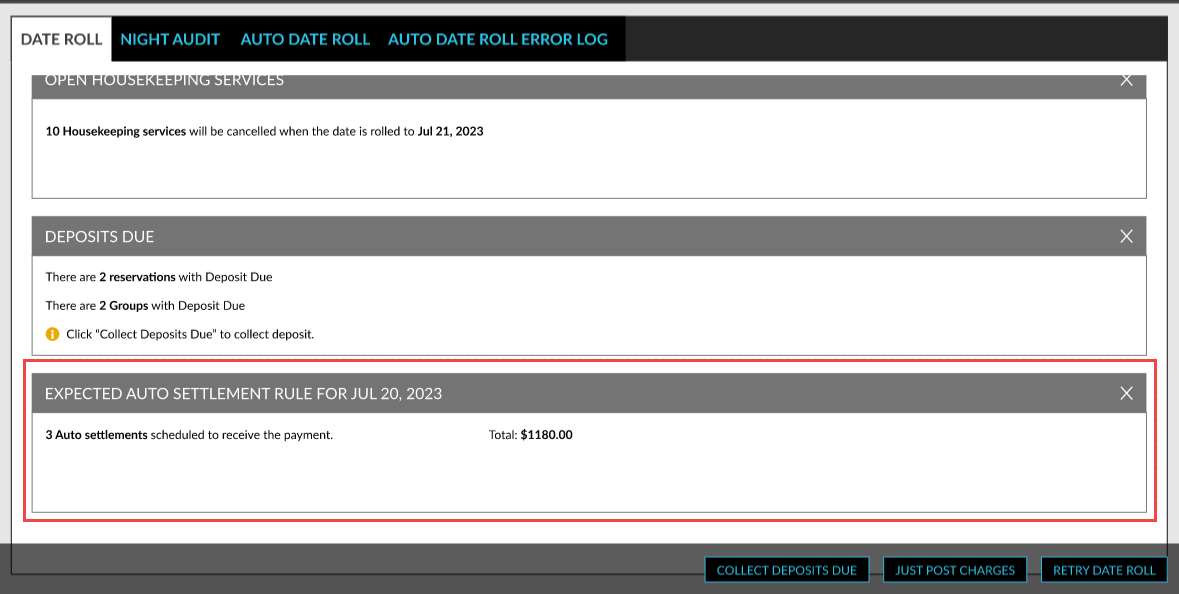Screen dimensions: 1179x594
Task: Switch to the Auto Date Roll tab
Action: point(305,39)
